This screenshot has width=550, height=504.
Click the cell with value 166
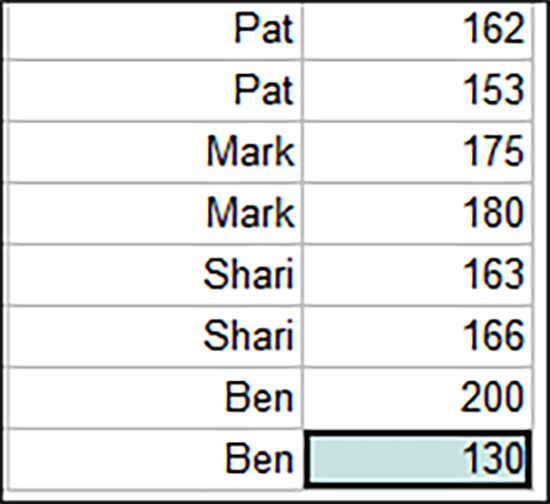pos(417,336)
